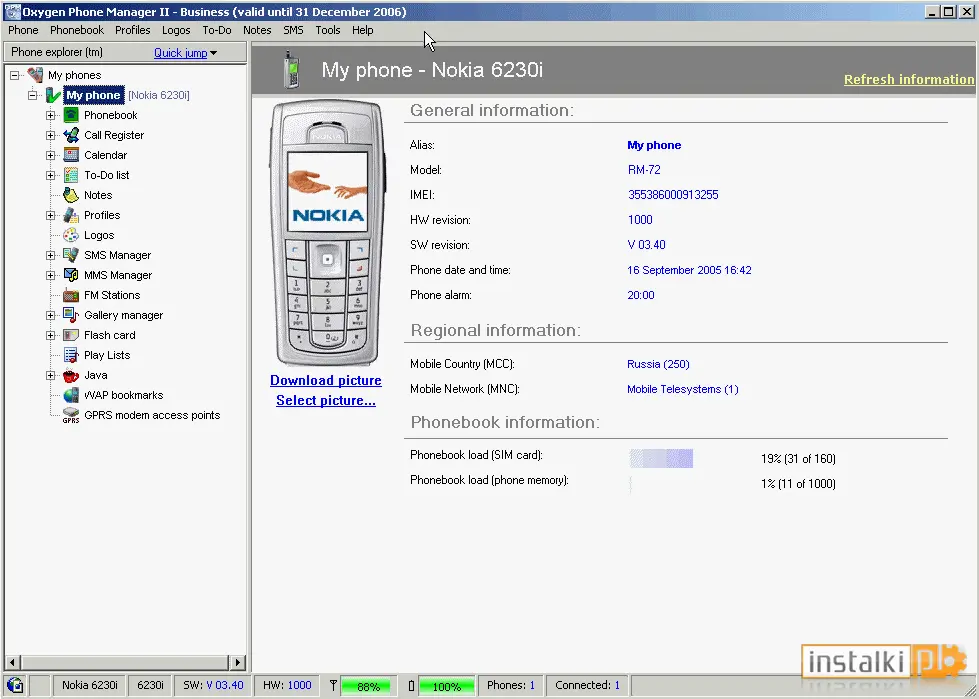Screen dimensions: 979x699
Task: Click the Nokia 6230i phone picture
Action: [328, 232]
